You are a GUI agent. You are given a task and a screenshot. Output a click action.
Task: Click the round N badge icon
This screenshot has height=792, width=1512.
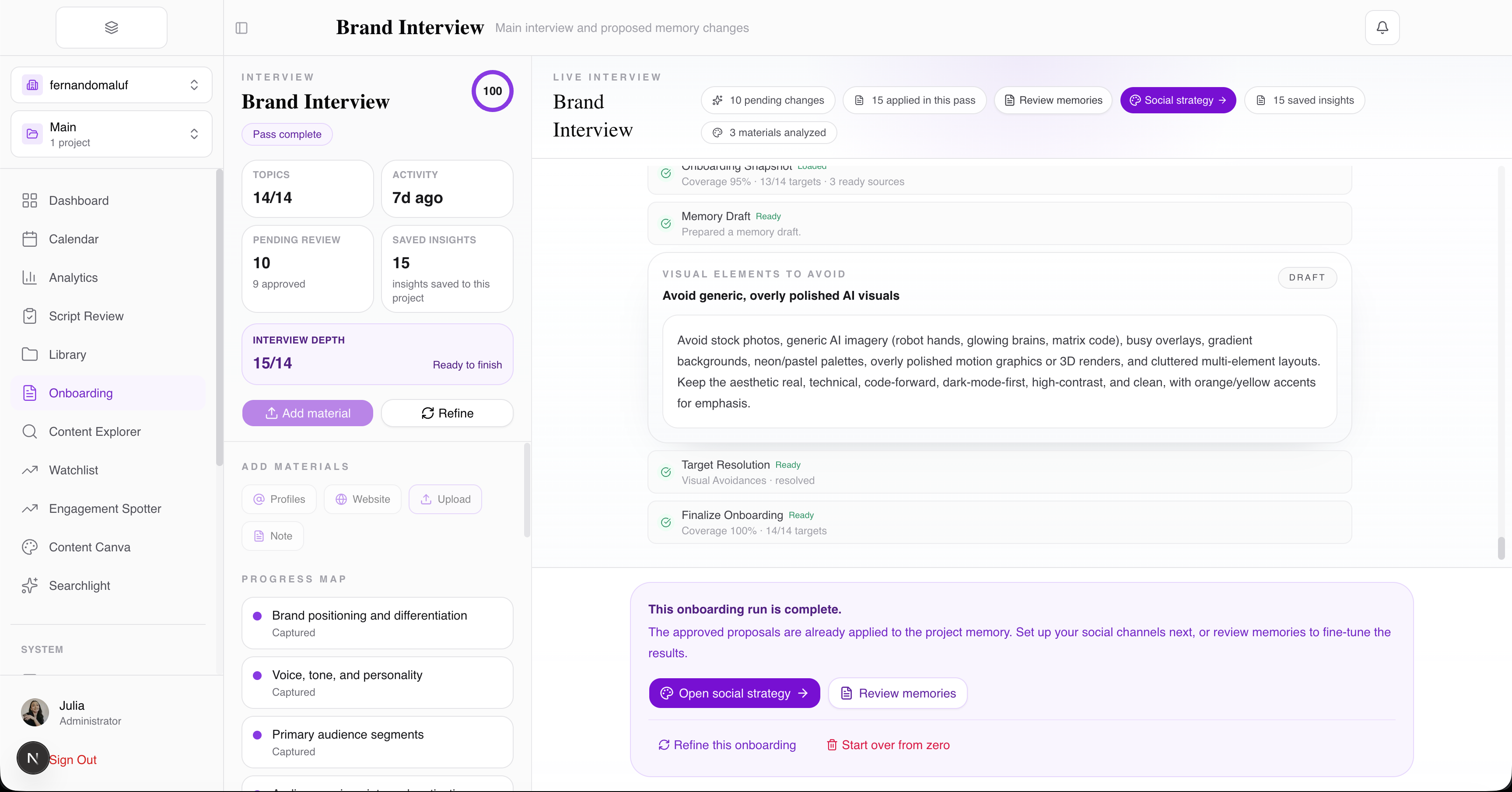click(33, 758)
